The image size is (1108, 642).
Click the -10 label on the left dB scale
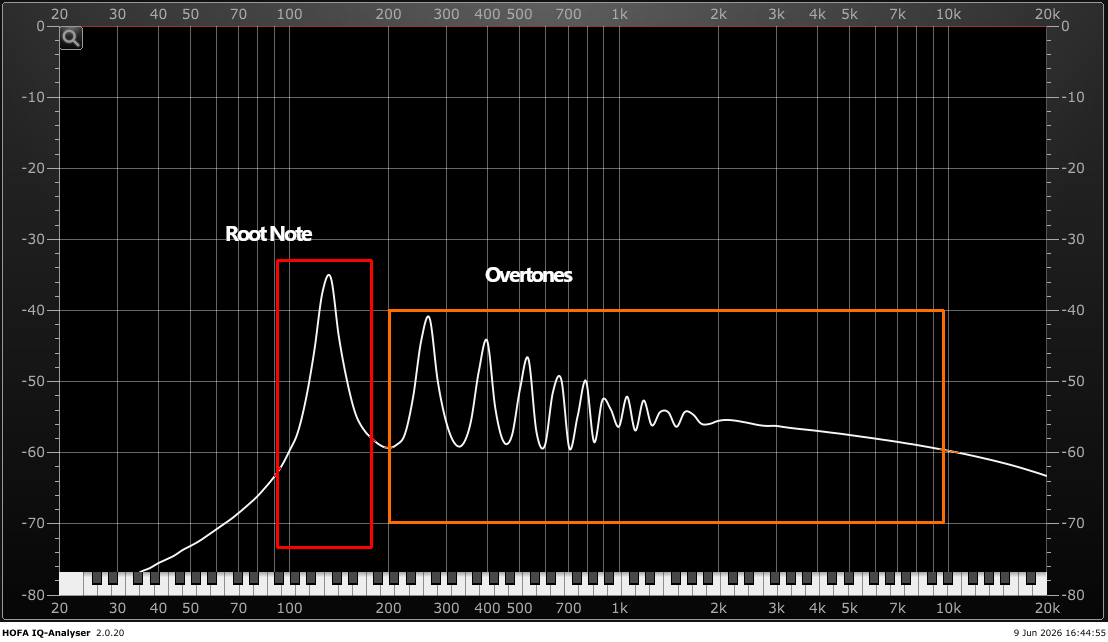pyautogui.click(x=33, y=97)
